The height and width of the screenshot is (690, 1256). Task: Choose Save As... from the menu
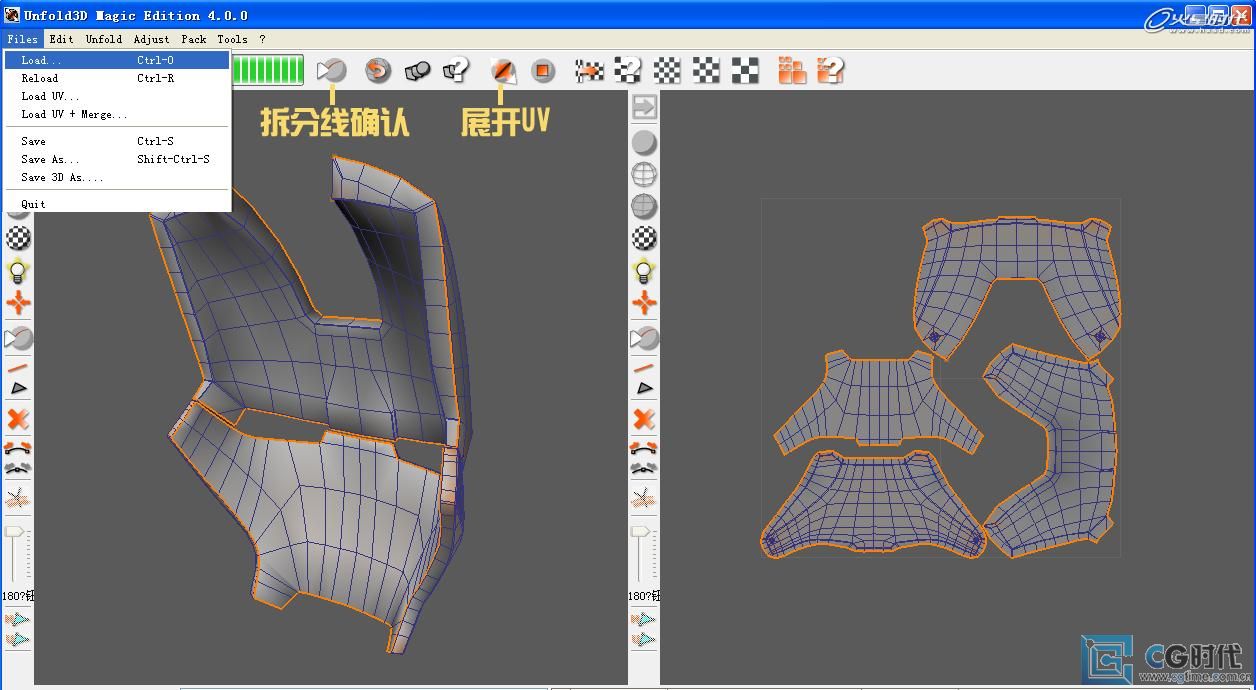coord(117,159)
